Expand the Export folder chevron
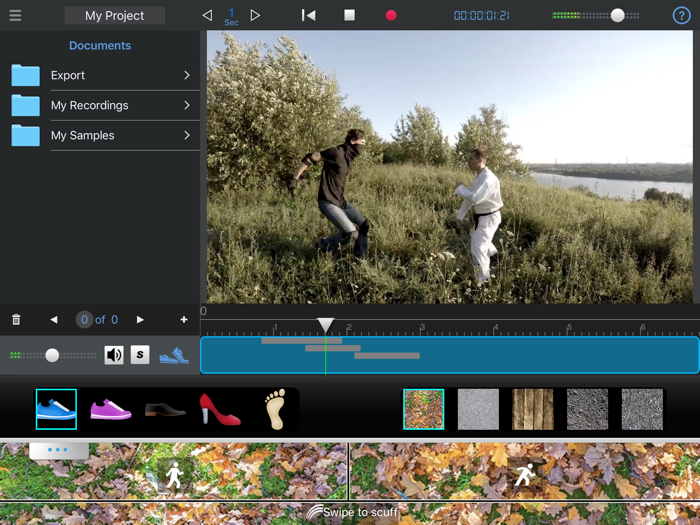The width and height of the screenshot is (700, 525). click(x=187, y=75)
